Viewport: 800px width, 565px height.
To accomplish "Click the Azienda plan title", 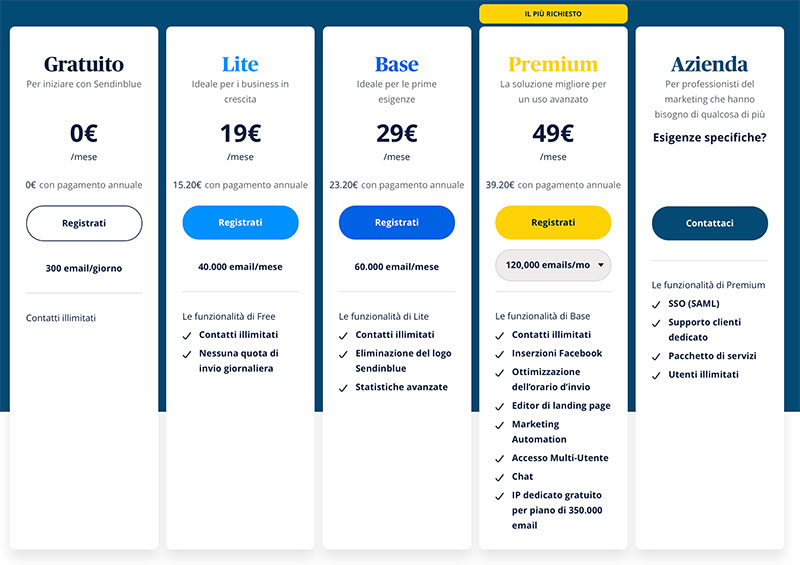I will point(710,65).
